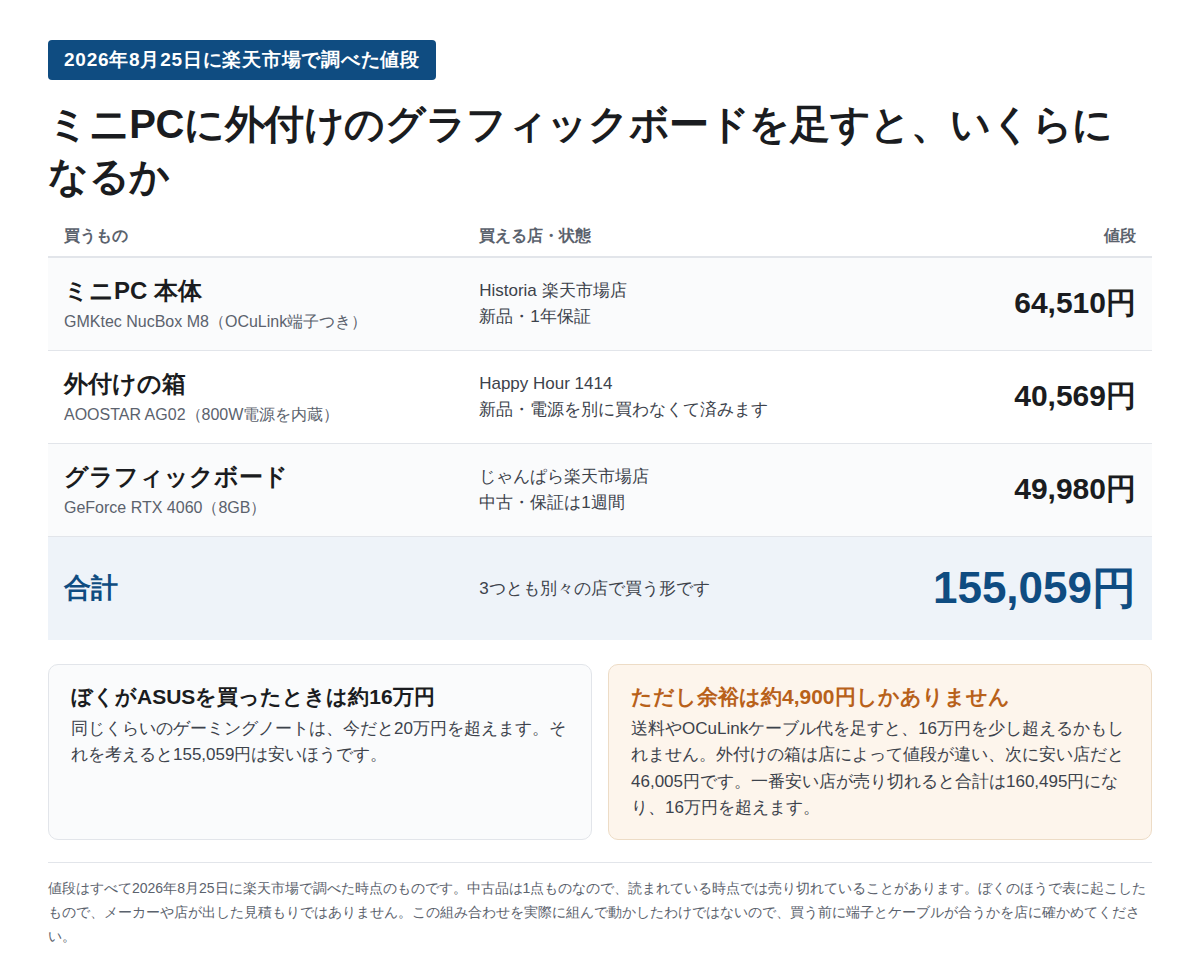This screenshot has height=979, width=1200.
Task: Click the item name '外付けの箱'
Action: (x=124, y=384)
